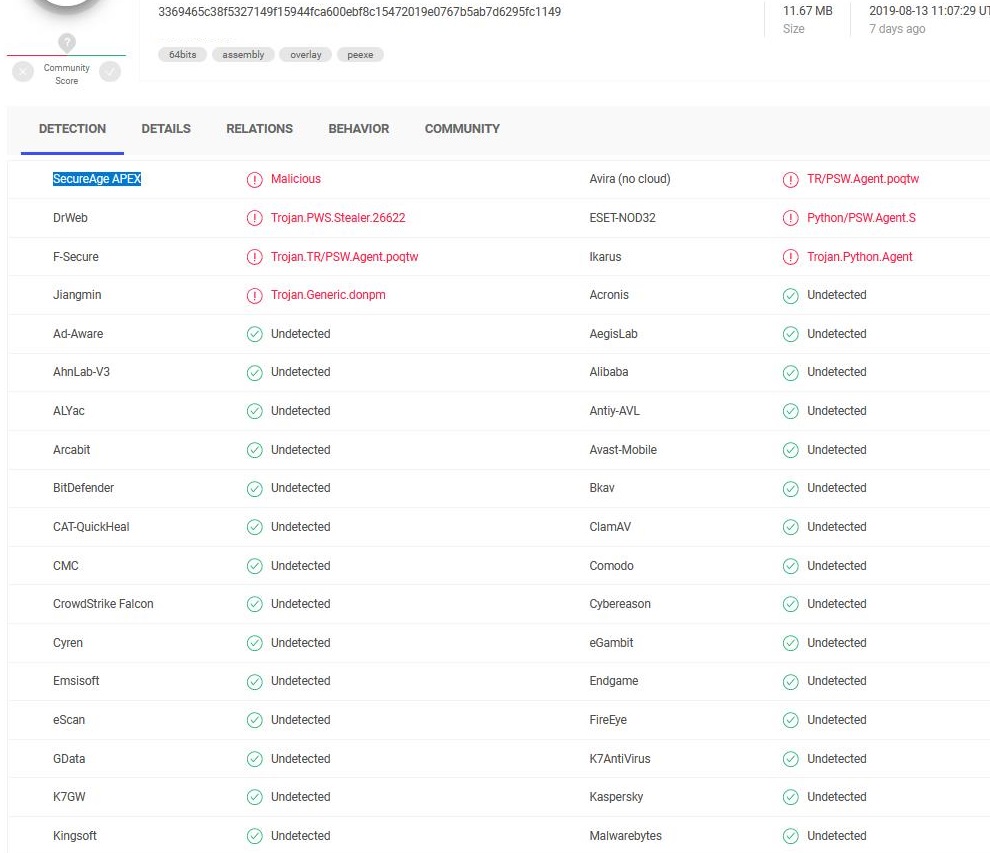Click the alert icon beside Trojan.Python.Agent
Screen dimensions: 990x853
790,258
